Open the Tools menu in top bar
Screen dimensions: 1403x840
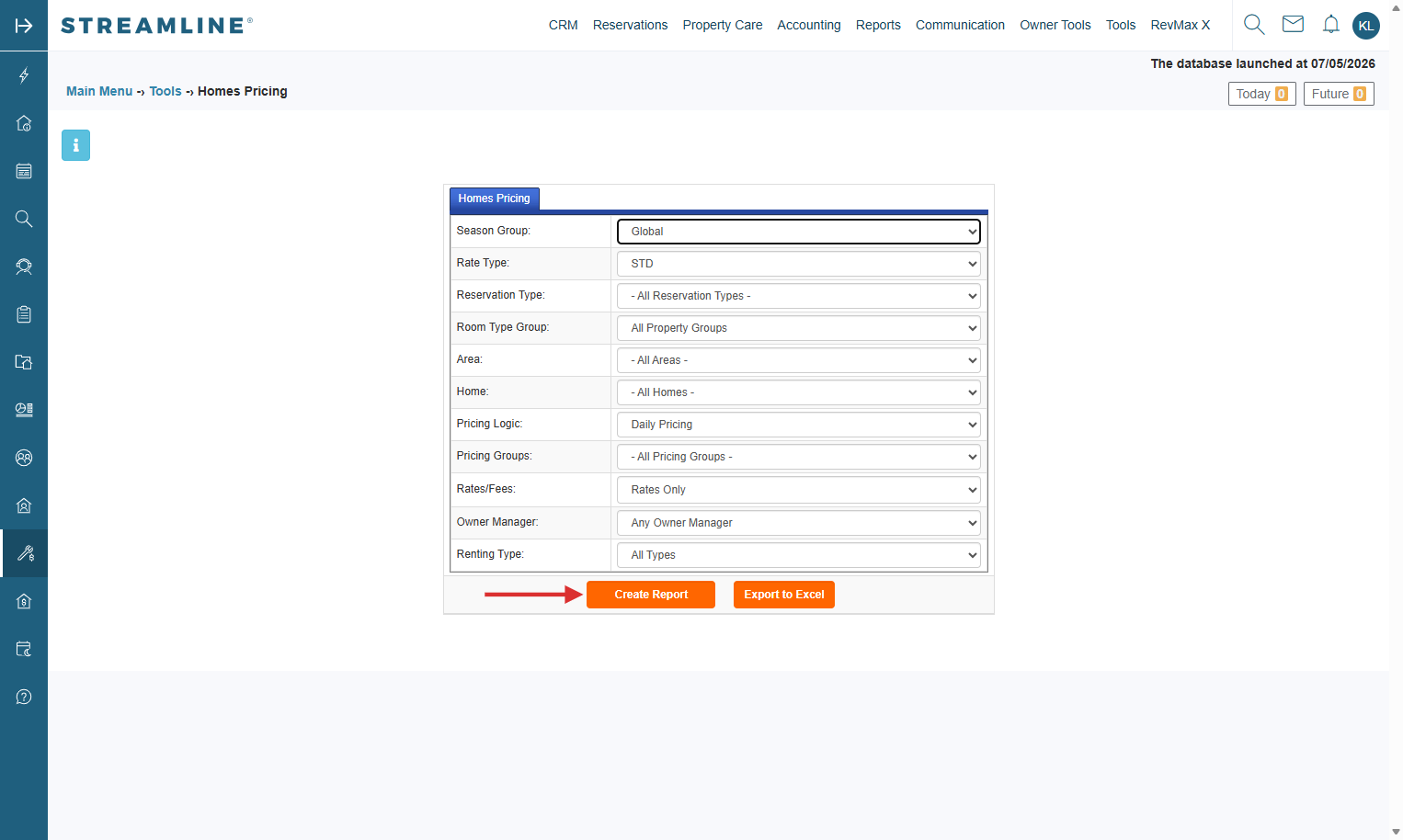pos(1121,25)
